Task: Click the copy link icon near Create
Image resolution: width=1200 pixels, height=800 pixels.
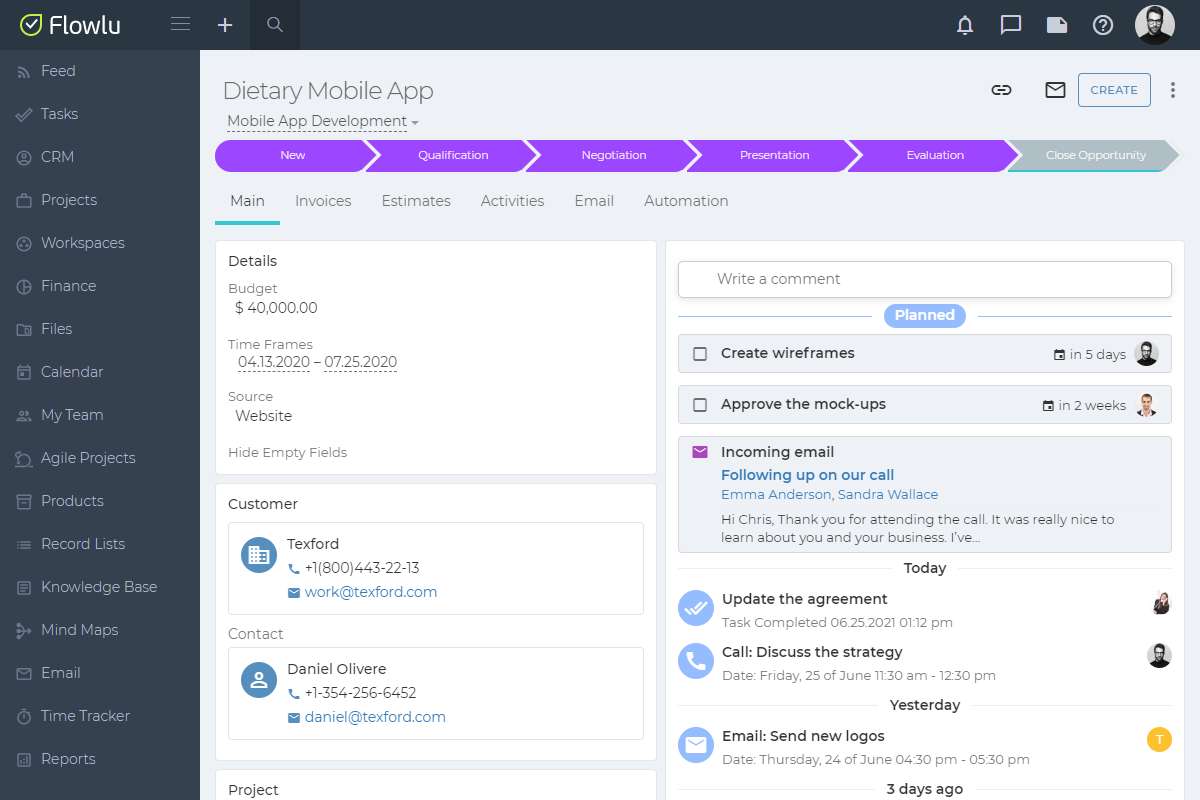Action: [x=1001, y=90]
